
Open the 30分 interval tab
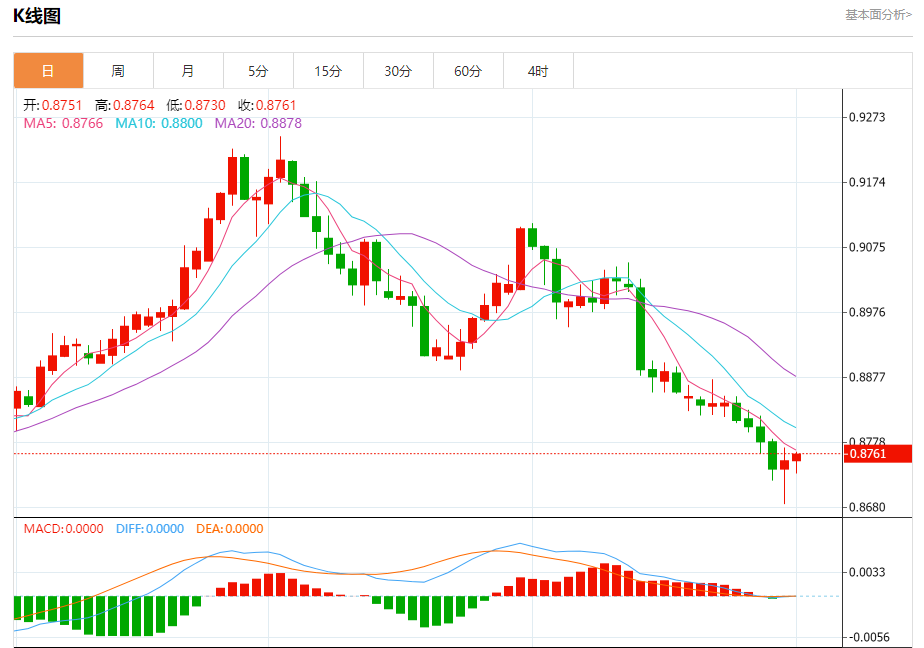click(x=398, y=71)
